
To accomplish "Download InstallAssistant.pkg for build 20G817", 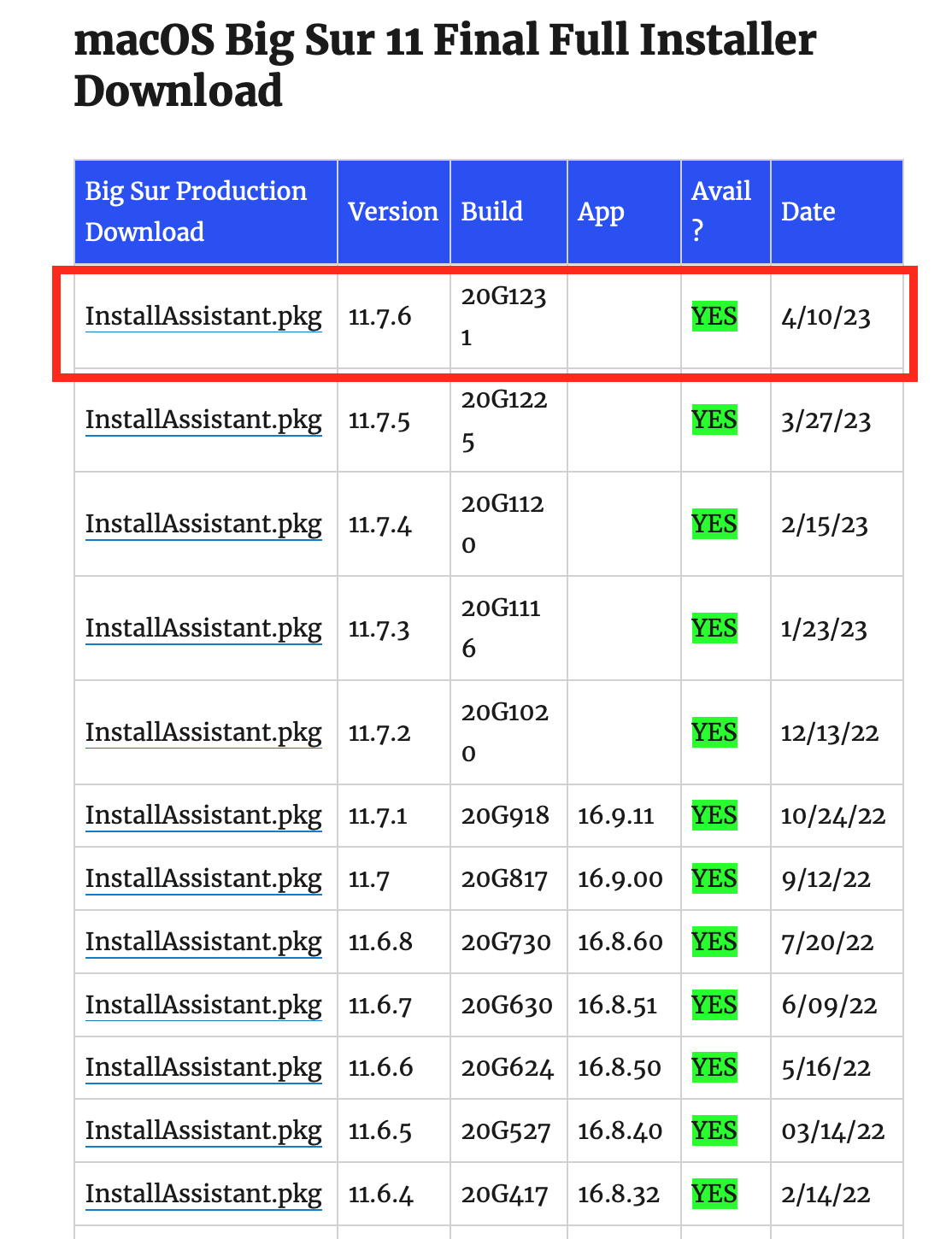I will 203,879.
